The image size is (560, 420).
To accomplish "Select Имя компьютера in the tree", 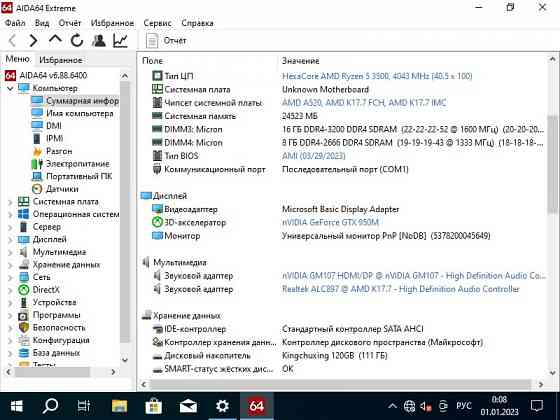I will [x=79, y=113].
